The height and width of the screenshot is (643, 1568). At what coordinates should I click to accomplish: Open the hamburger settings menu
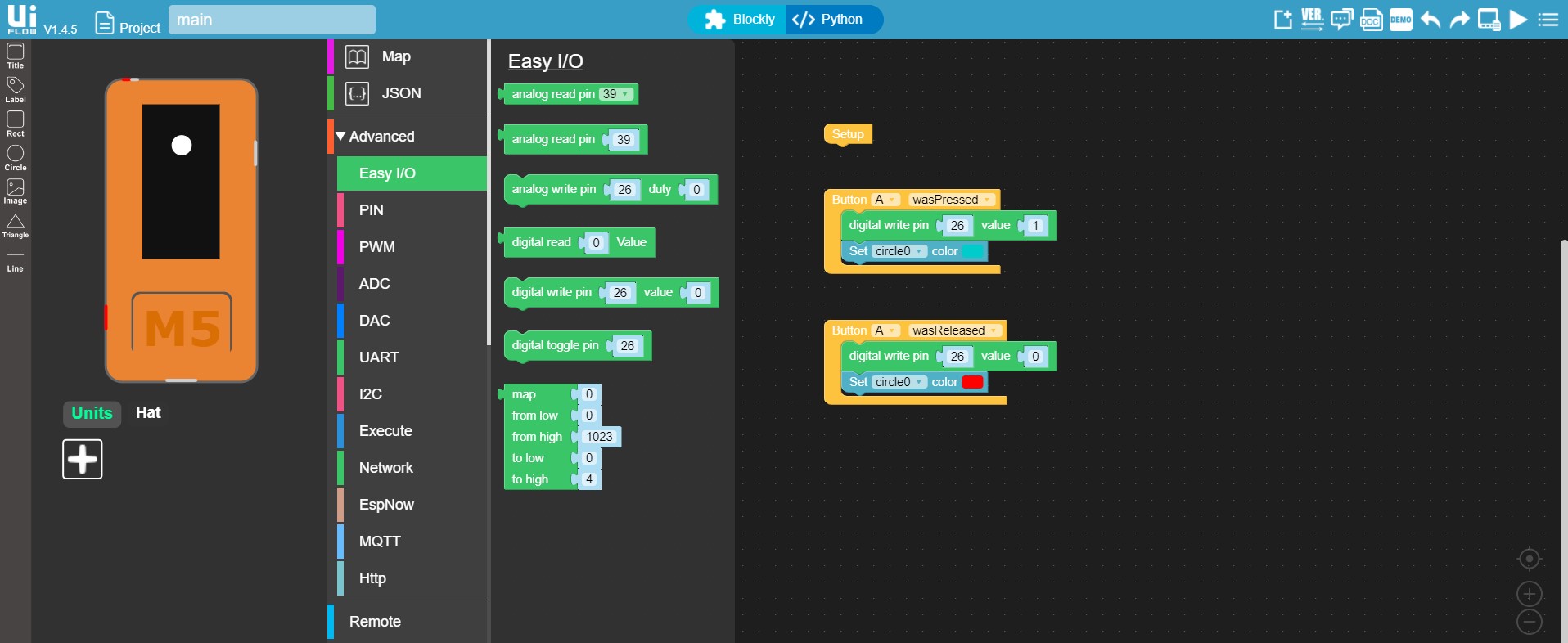tap(1548, 20)
